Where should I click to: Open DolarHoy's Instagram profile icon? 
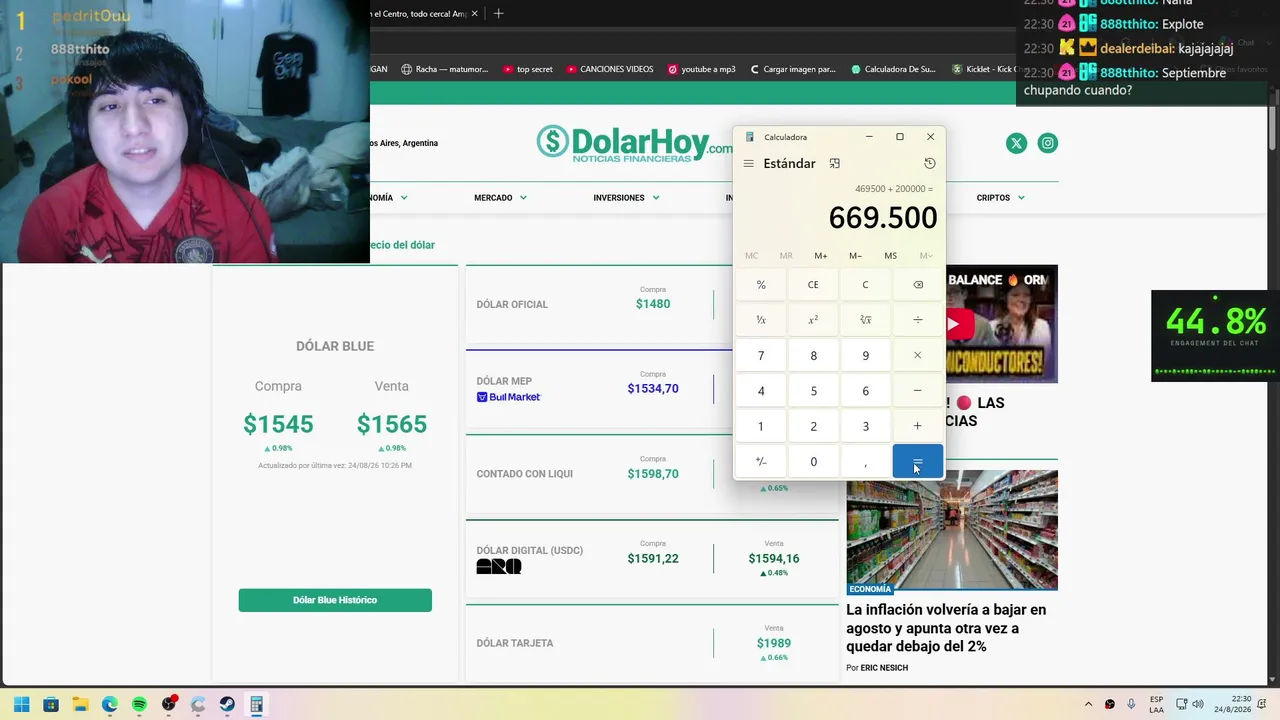point(1048,143)
